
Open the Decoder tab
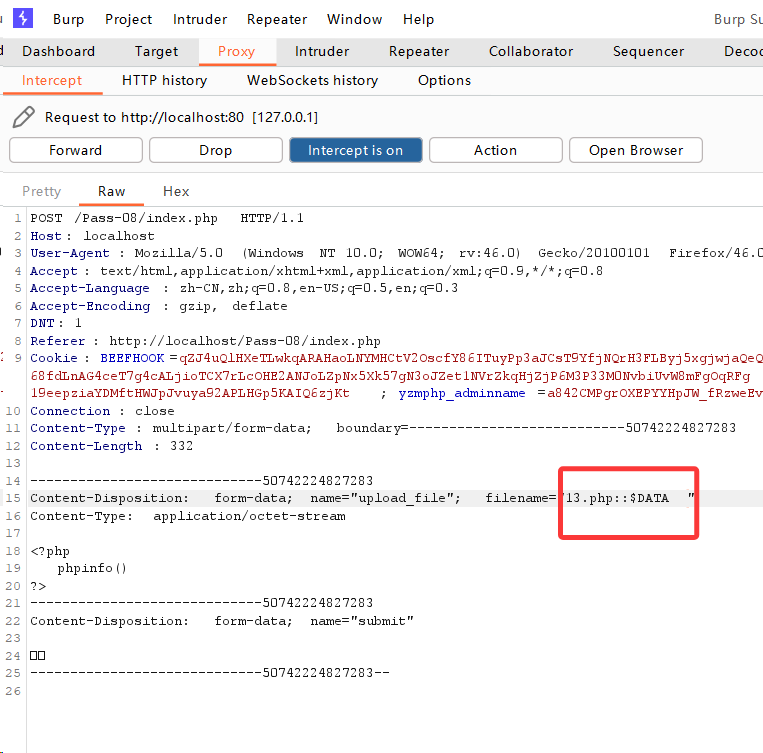[743, 51]
